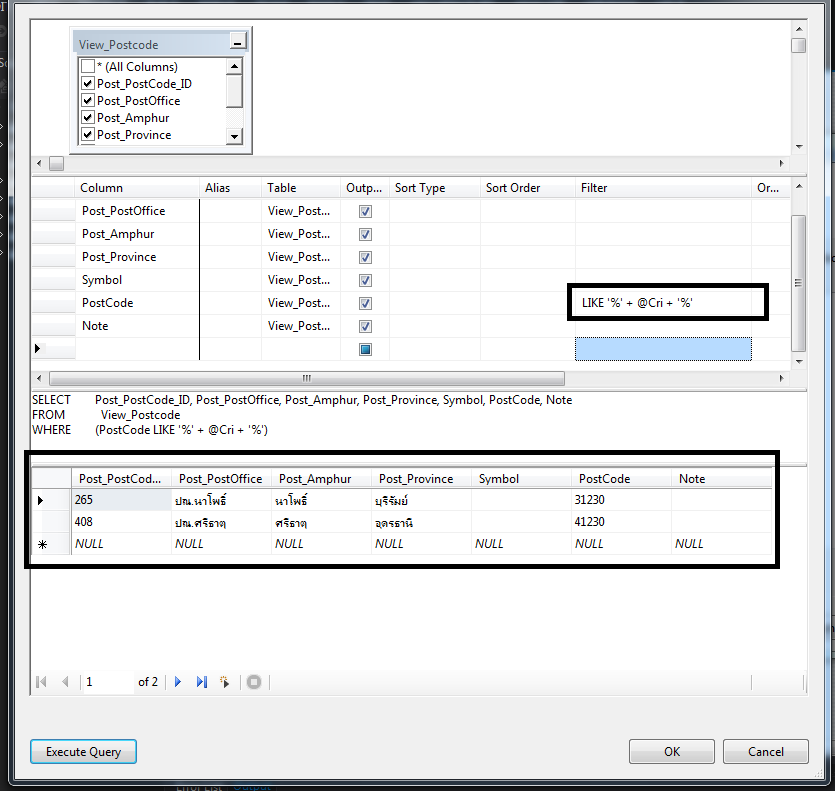Select the Sort Order header

[x=527, y=188]
